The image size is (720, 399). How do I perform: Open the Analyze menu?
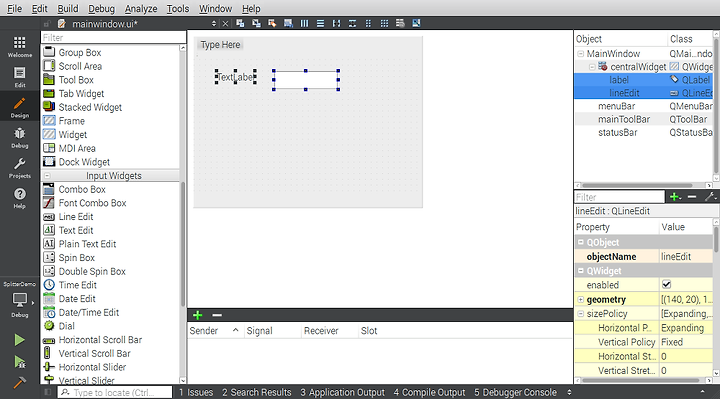coord(141,8)
